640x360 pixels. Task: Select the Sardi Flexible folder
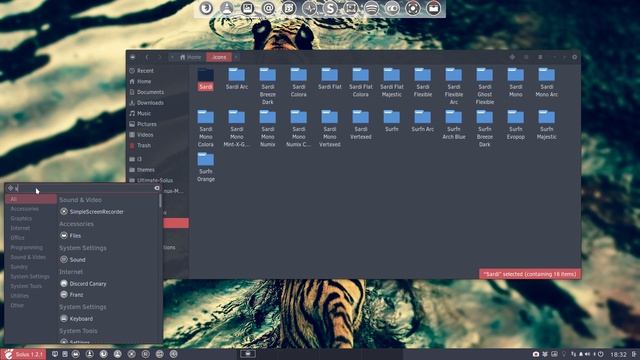pos(423,82)
